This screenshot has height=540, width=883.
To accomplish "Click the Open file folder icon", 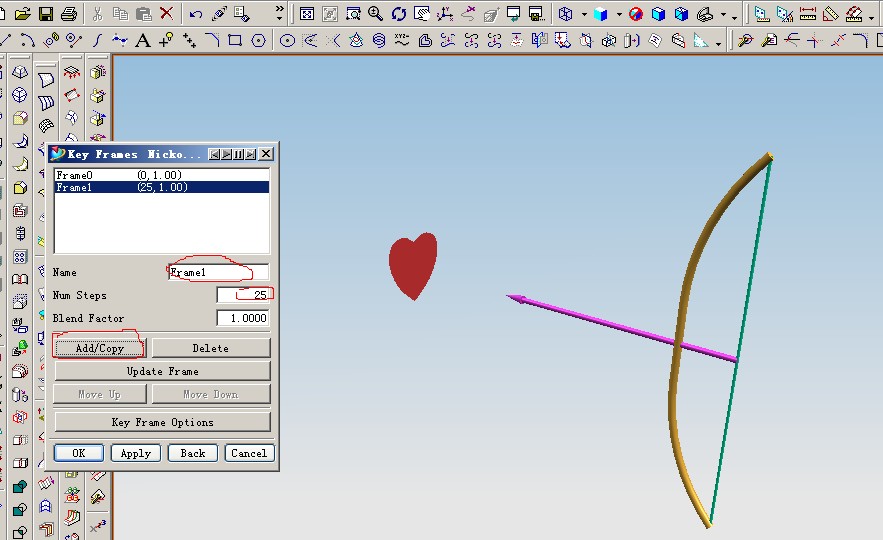I will point(21,14).
